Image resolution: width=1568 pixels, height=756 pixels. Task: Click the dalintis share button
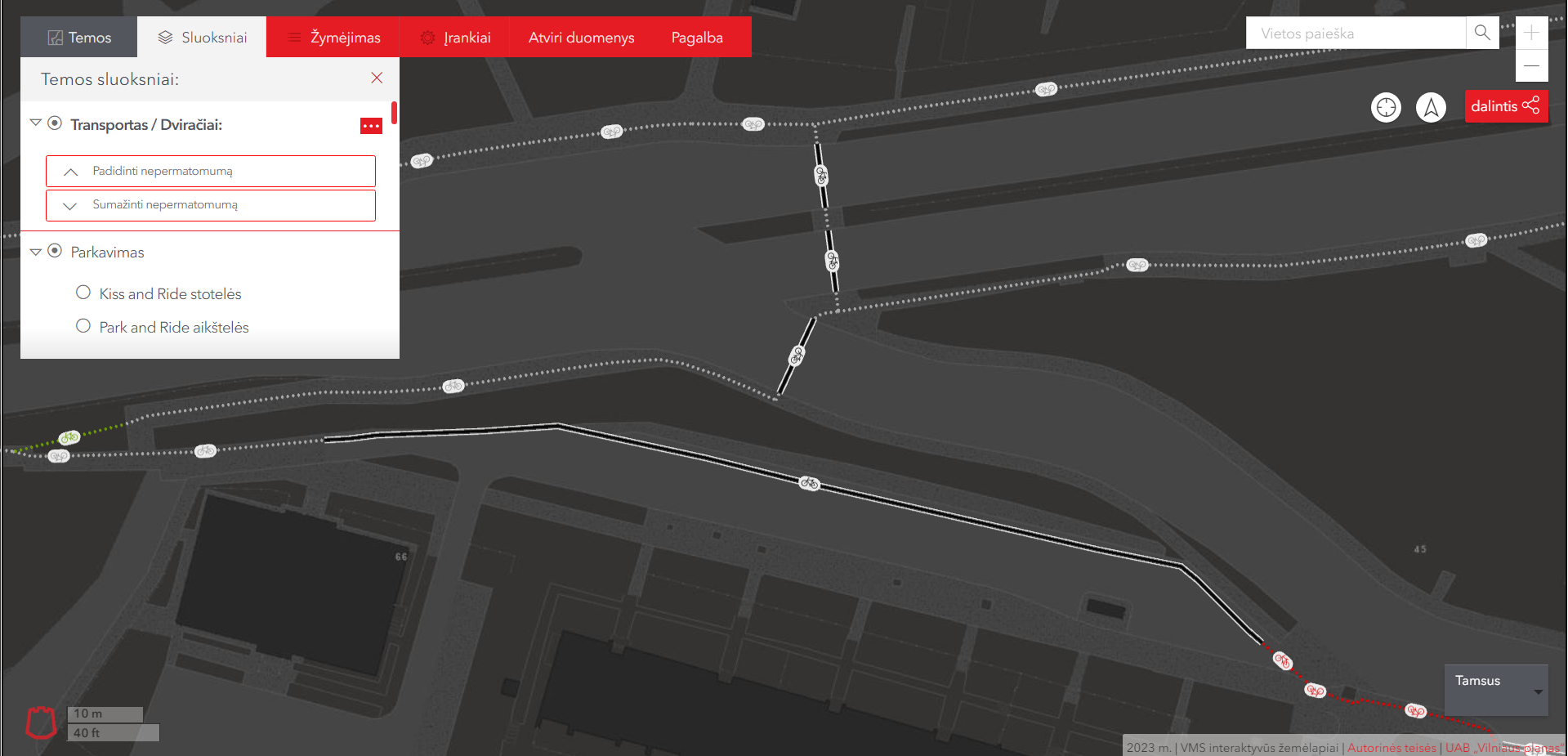[1505, 106]
